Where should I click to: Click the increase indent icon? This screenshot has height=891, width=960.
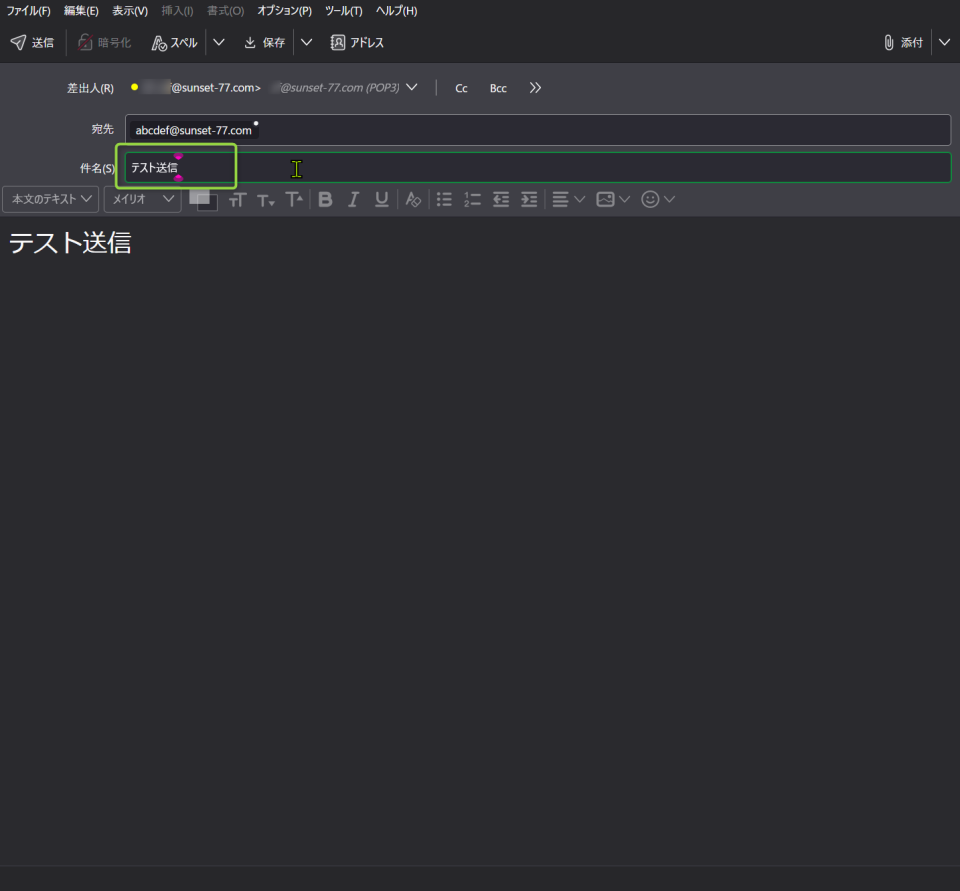(529, 199)
